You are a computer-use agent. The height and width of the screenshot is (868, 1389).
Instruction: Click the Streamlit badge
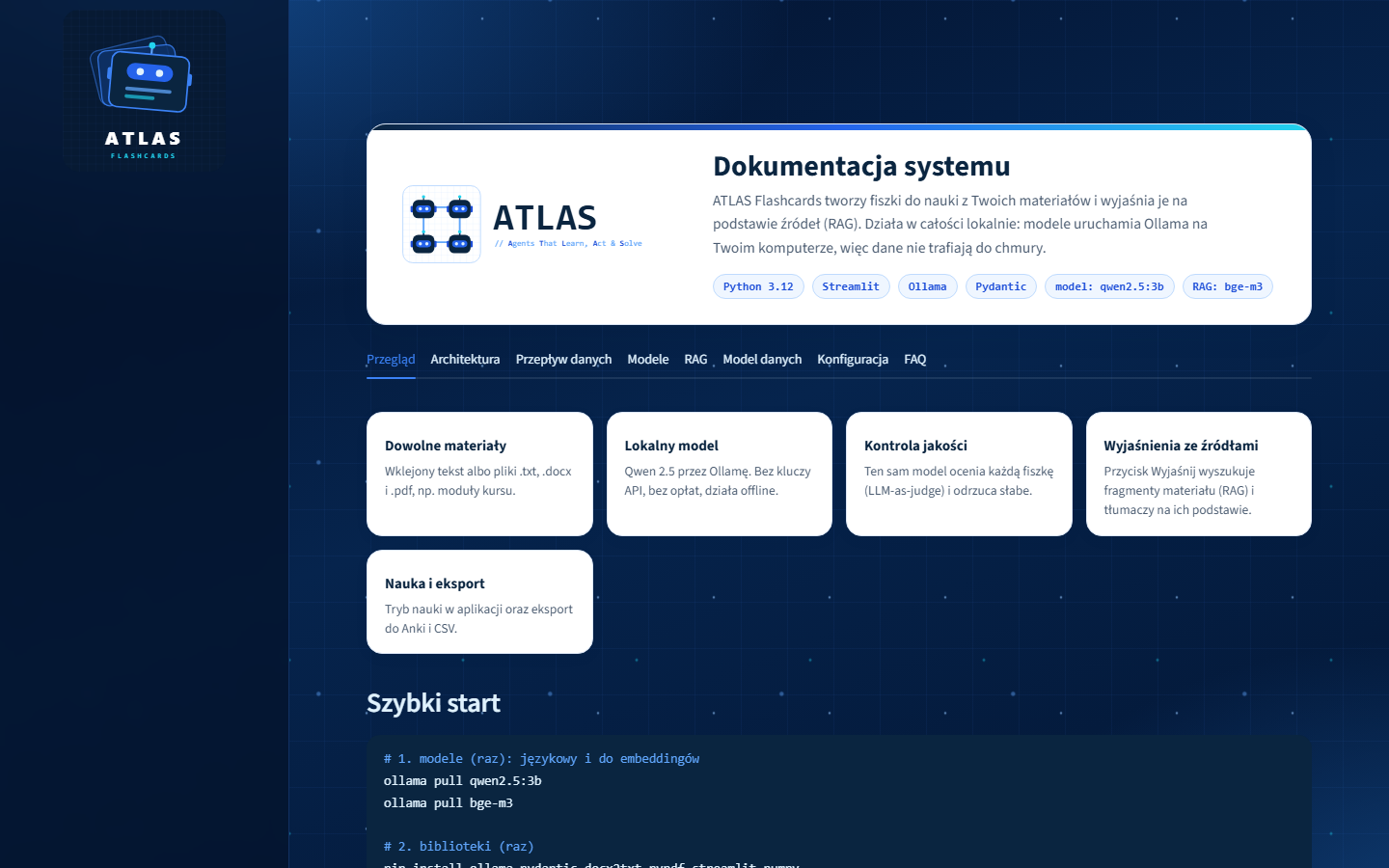(x=851, y=286)
